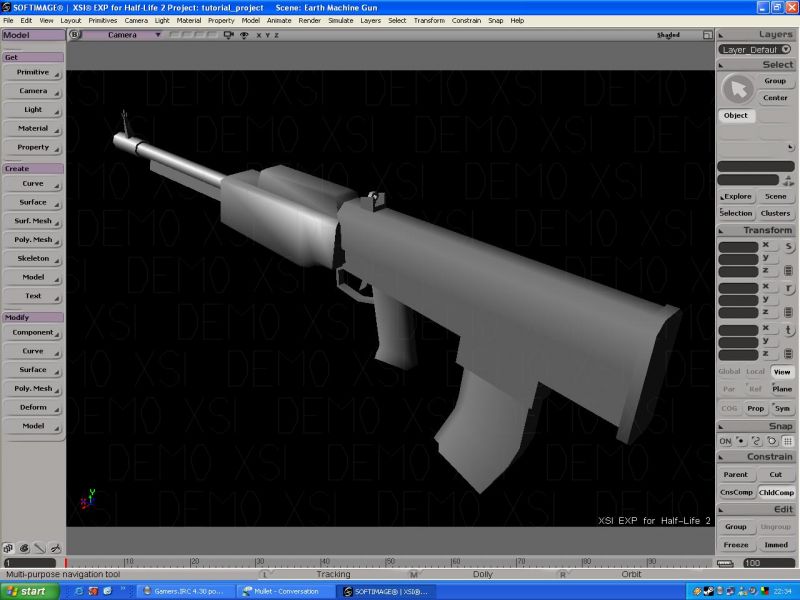Viewport: 800px width, 600px height.
Task: Select the Scale (S) transform tool
Action: click(788, 246)
